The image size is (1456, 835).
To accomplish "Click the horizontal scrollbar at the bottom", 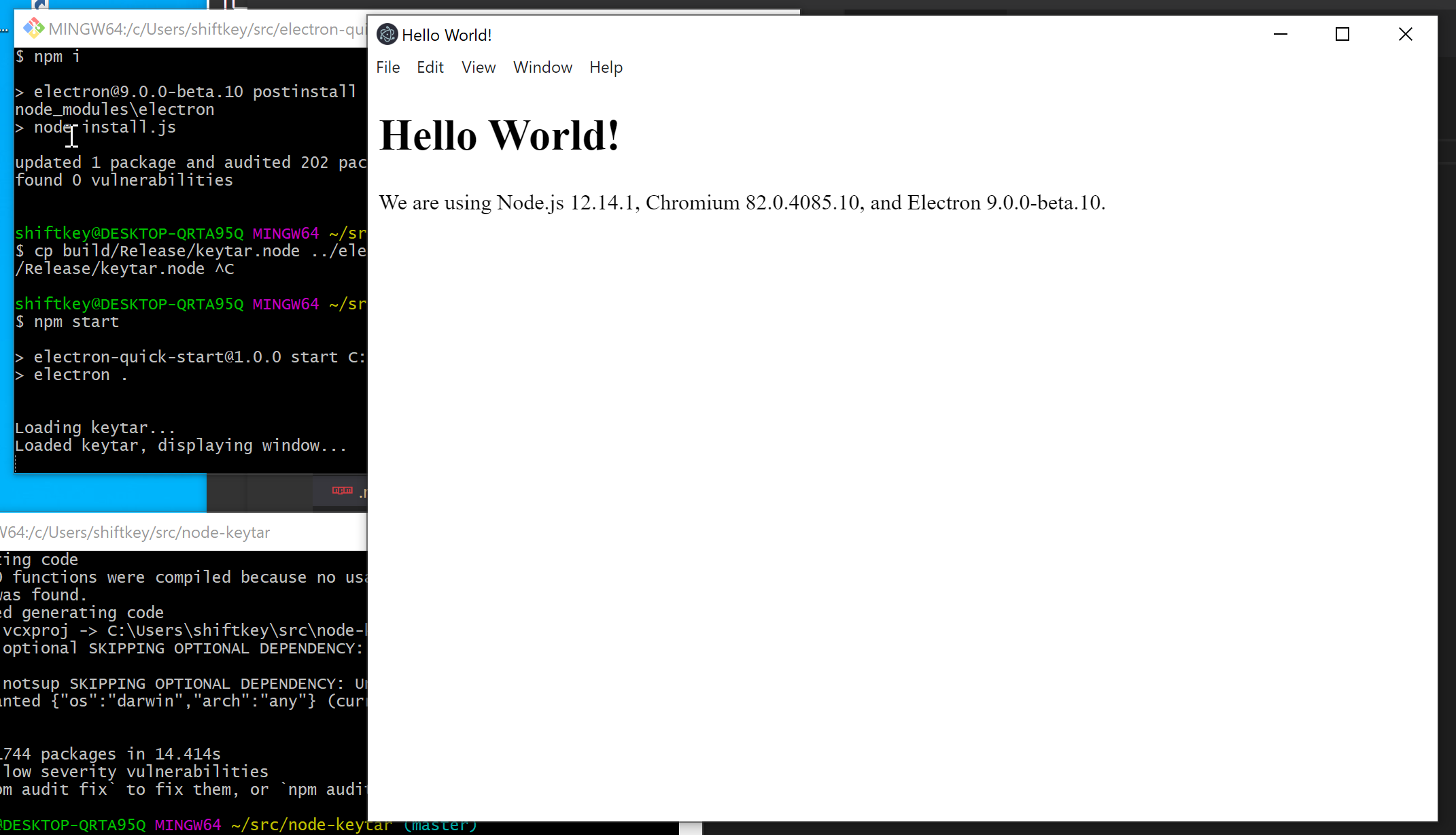I will [x=690, y=829].
